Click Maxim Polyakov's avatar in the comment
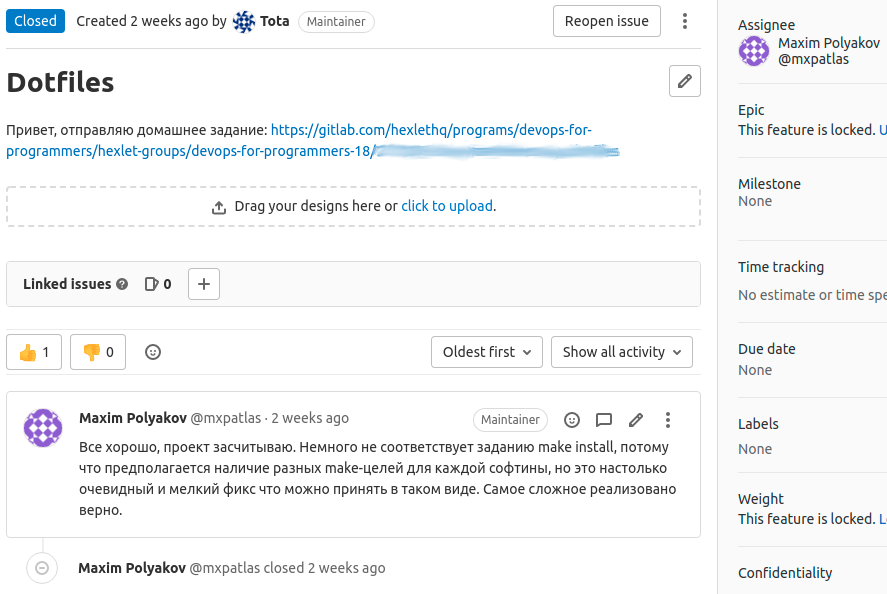 click(x=43, y=428)
